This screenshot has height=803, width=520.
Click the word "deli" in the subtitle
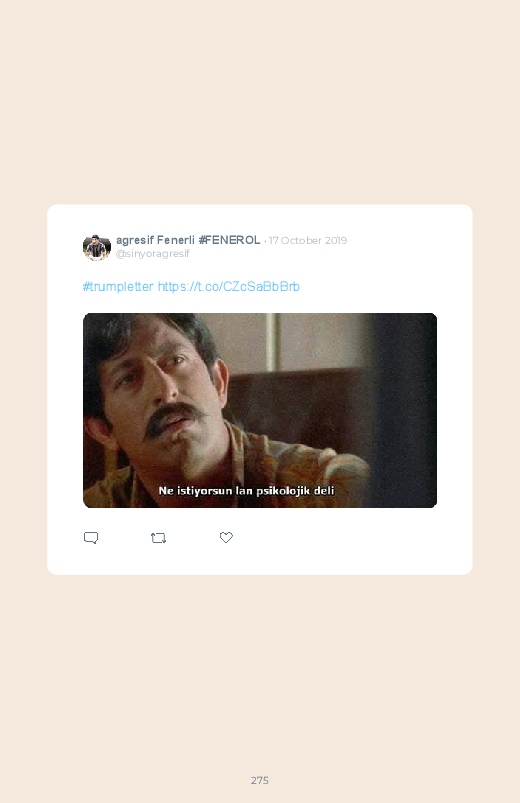click(324, 490)
